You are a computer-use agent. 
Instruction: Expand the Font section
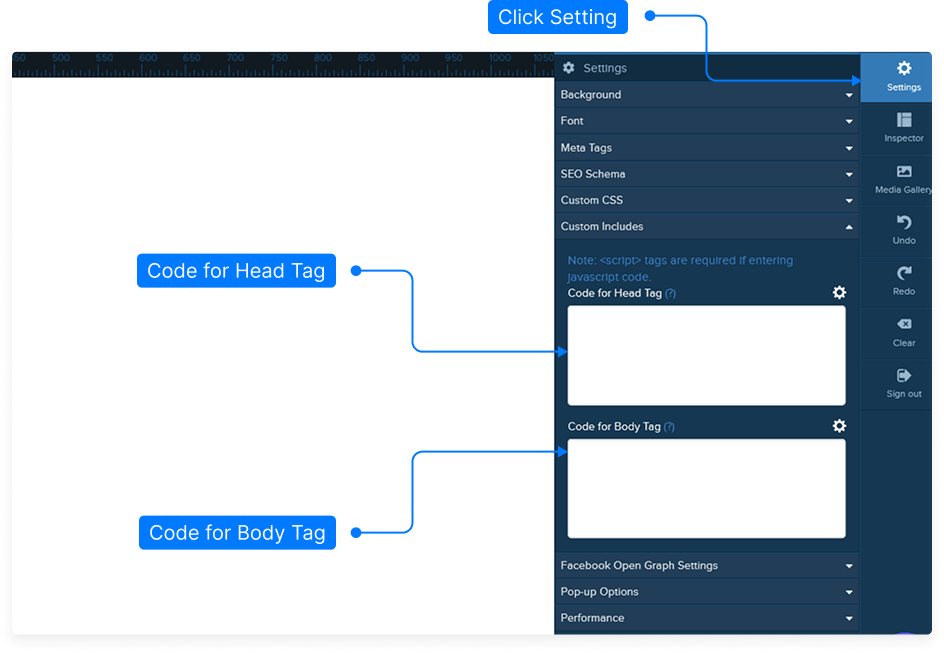point(706,121)
